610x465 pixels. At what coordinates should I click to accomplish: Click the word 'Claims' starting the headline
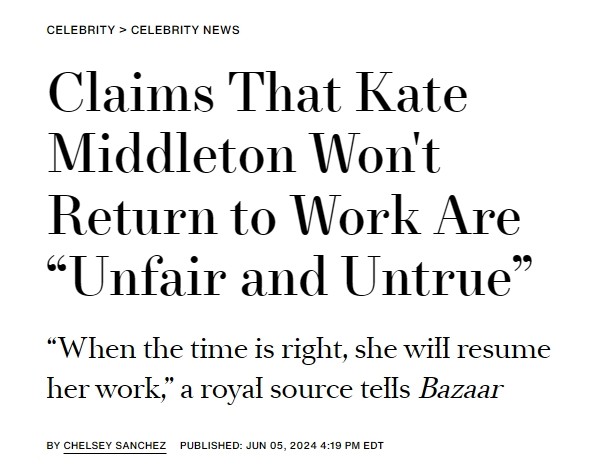pyautogui.click(x=131, y=92)
